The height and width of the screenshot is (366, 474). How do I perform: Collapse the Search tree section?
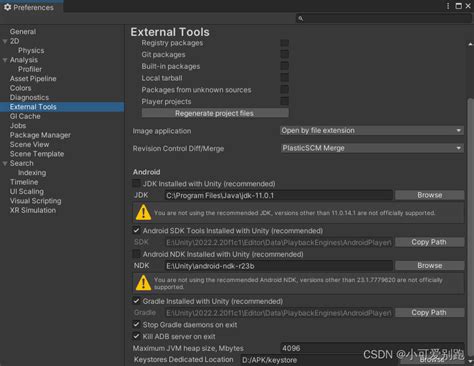(5, 164)
